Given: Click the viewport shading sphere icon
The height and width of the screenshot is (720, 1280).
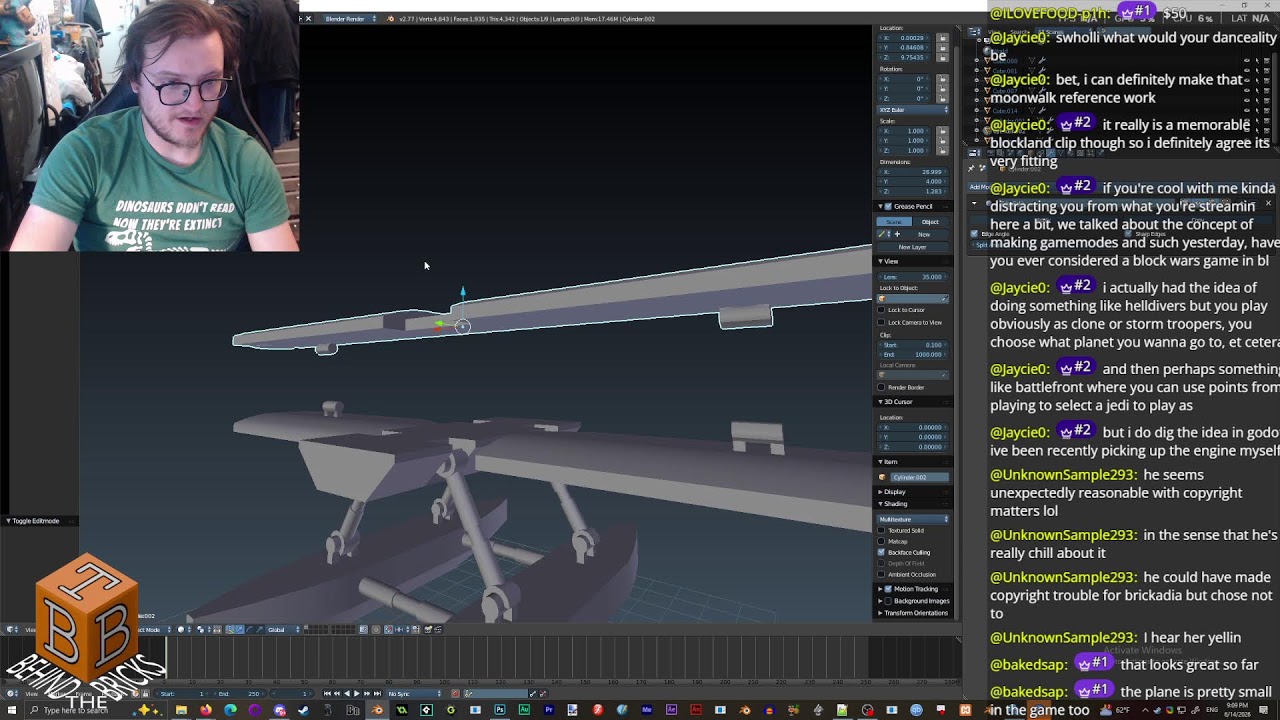Looking at the screenshot, I should point(181,629).
